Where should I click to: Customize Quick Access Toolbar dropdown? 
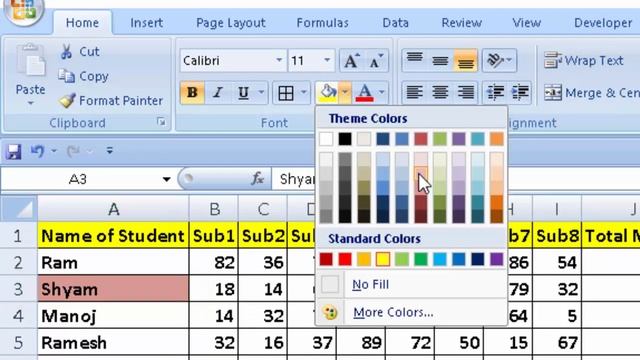[109, 151]
